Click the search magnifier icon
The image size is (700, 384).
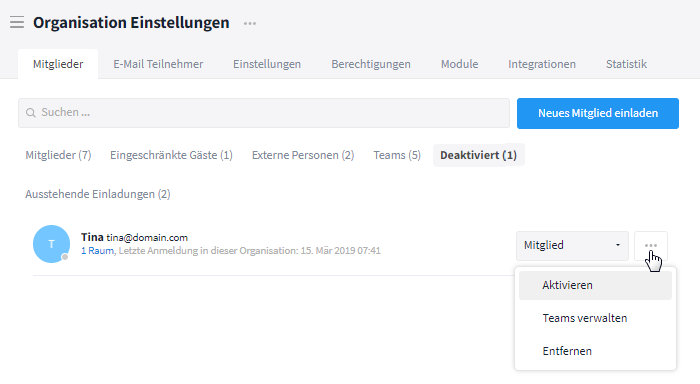(30, 113)
